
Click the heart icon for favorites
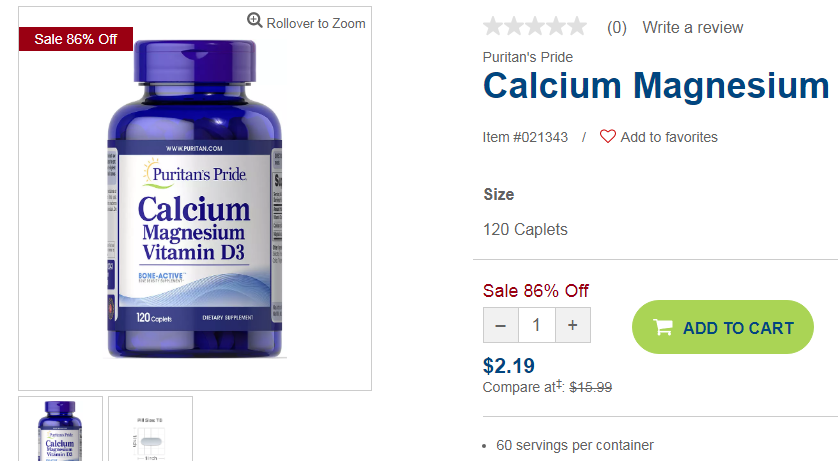pyautogui.click(x=608, y=137)
